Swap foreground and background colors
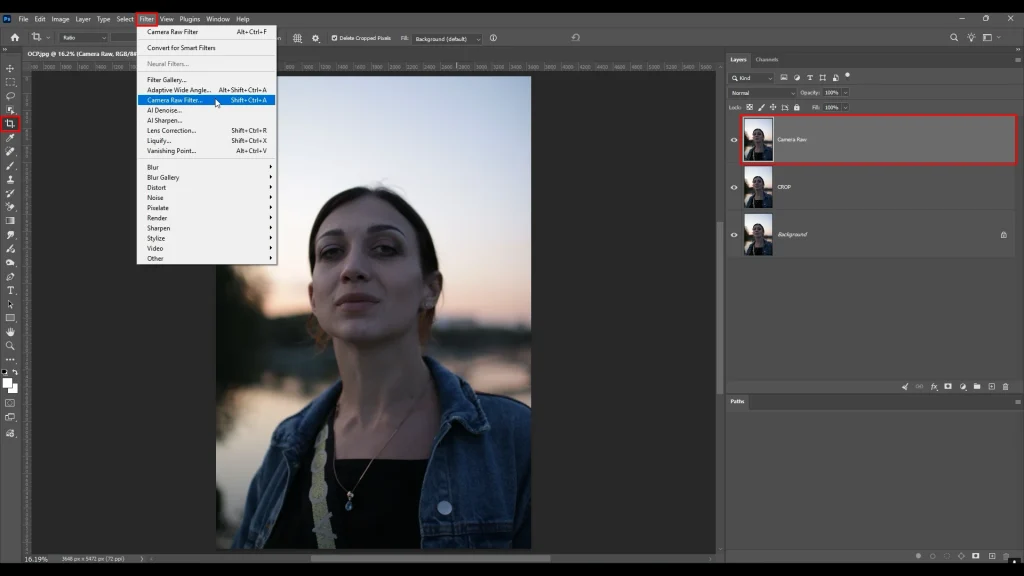 [15, 372]
